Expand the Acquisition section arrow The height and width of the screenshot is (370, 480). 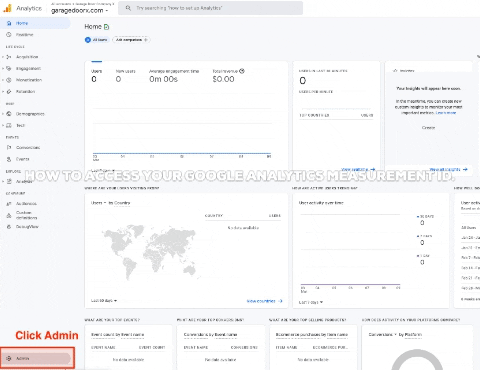pyautogui.click(x=3, y=57)
